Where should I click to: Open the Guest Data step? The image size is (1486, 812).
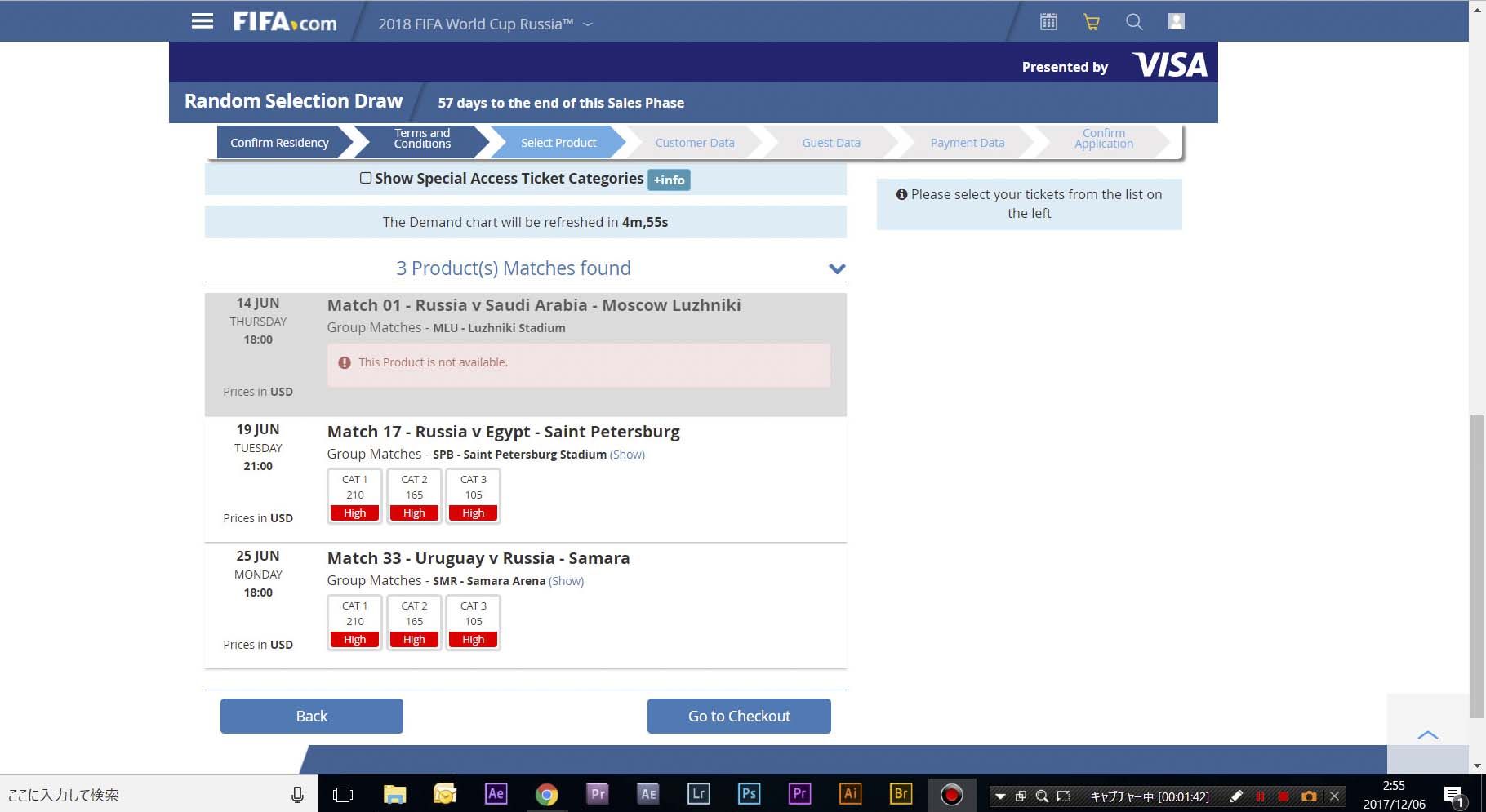[831, 143]
